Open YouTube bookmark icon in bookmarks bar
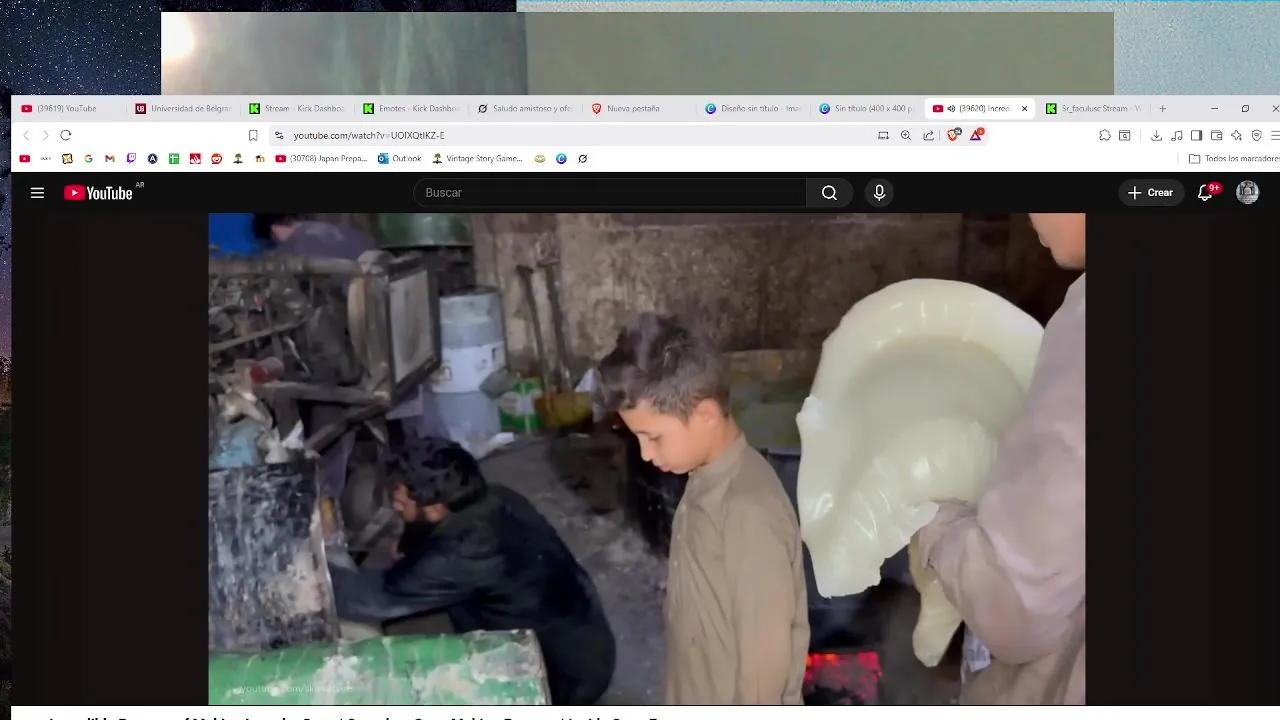 [x=25, y=158]
